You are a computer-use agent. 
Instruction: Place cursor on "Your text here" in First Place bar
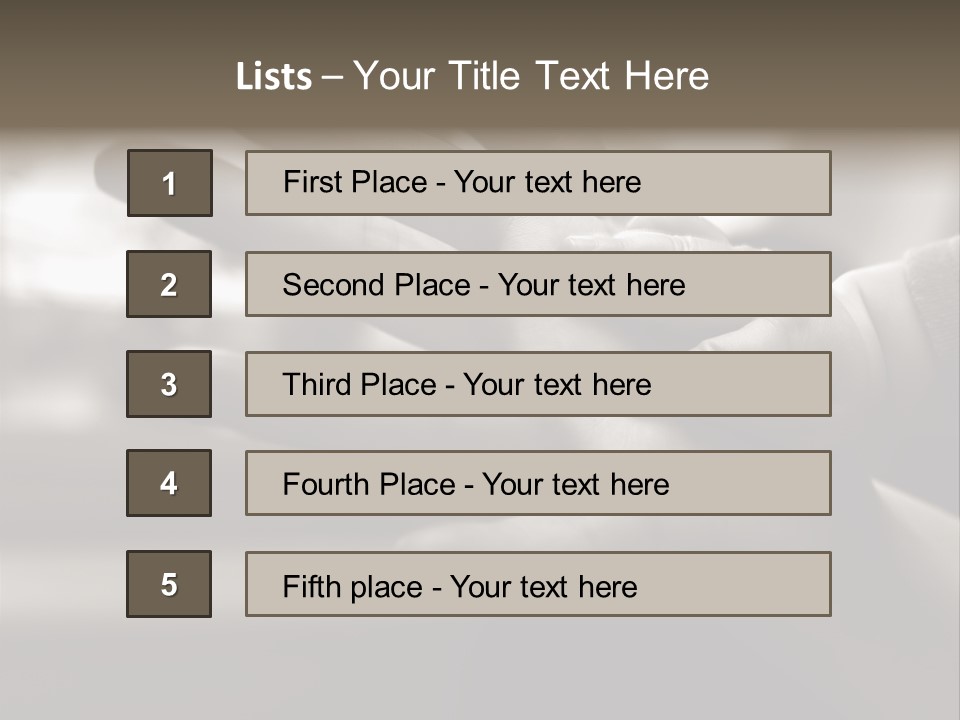547,182
